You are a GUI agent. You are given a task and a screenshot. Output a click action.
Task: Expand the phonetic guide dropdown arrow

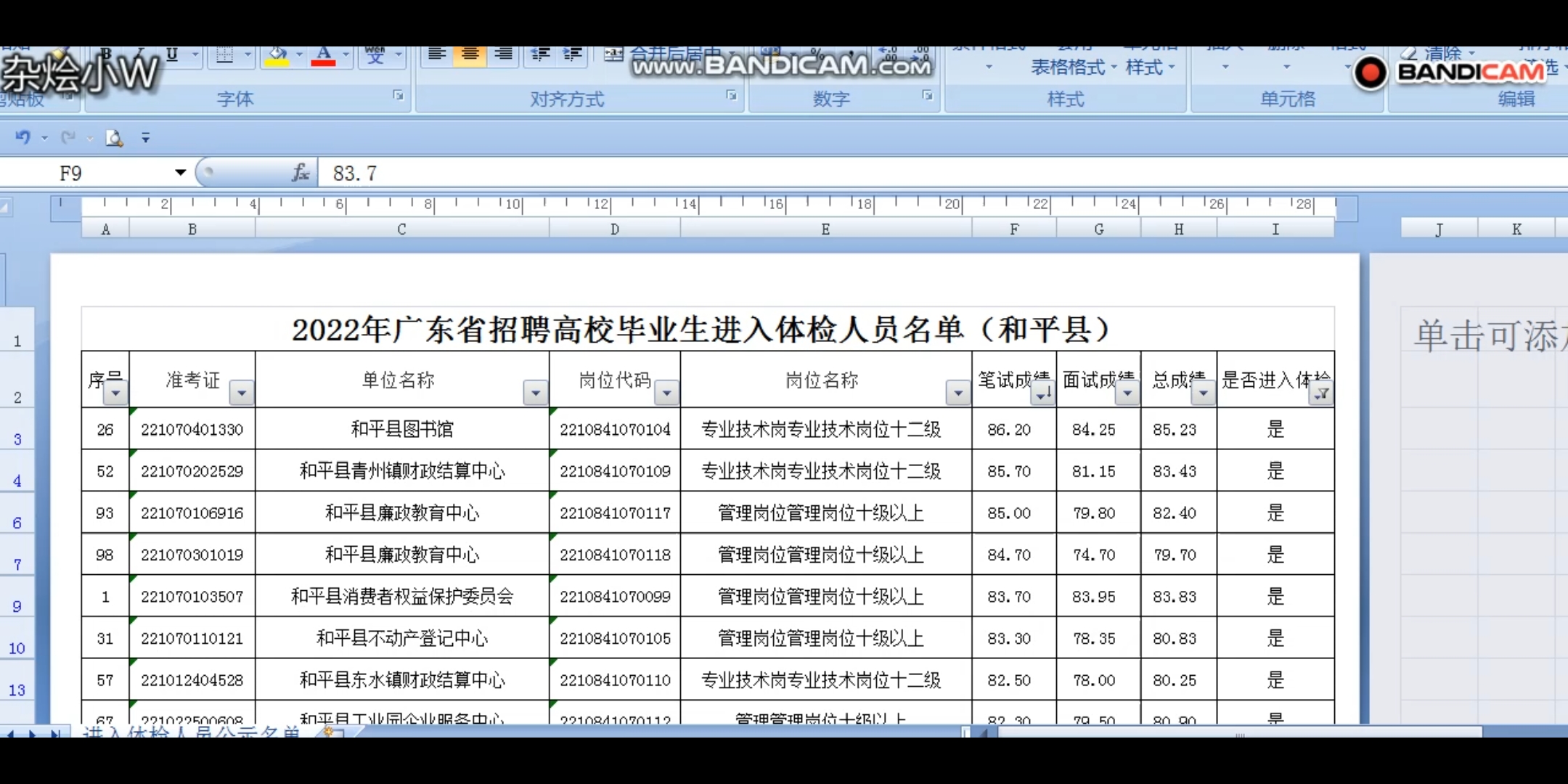(x=398, y=55)
